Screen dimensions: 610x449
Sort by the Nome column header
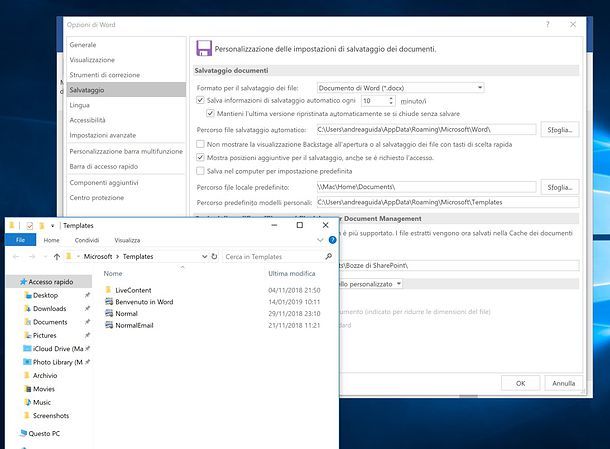point(113,274)
